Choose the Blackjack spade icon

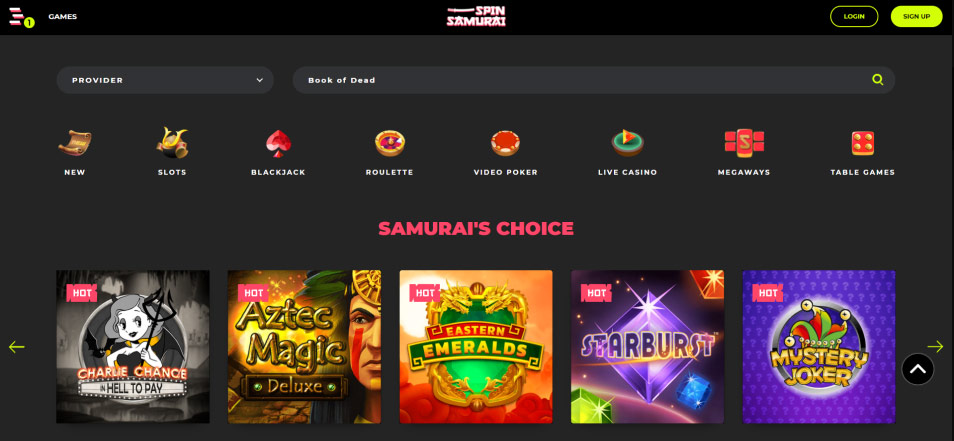click(278, 144)
